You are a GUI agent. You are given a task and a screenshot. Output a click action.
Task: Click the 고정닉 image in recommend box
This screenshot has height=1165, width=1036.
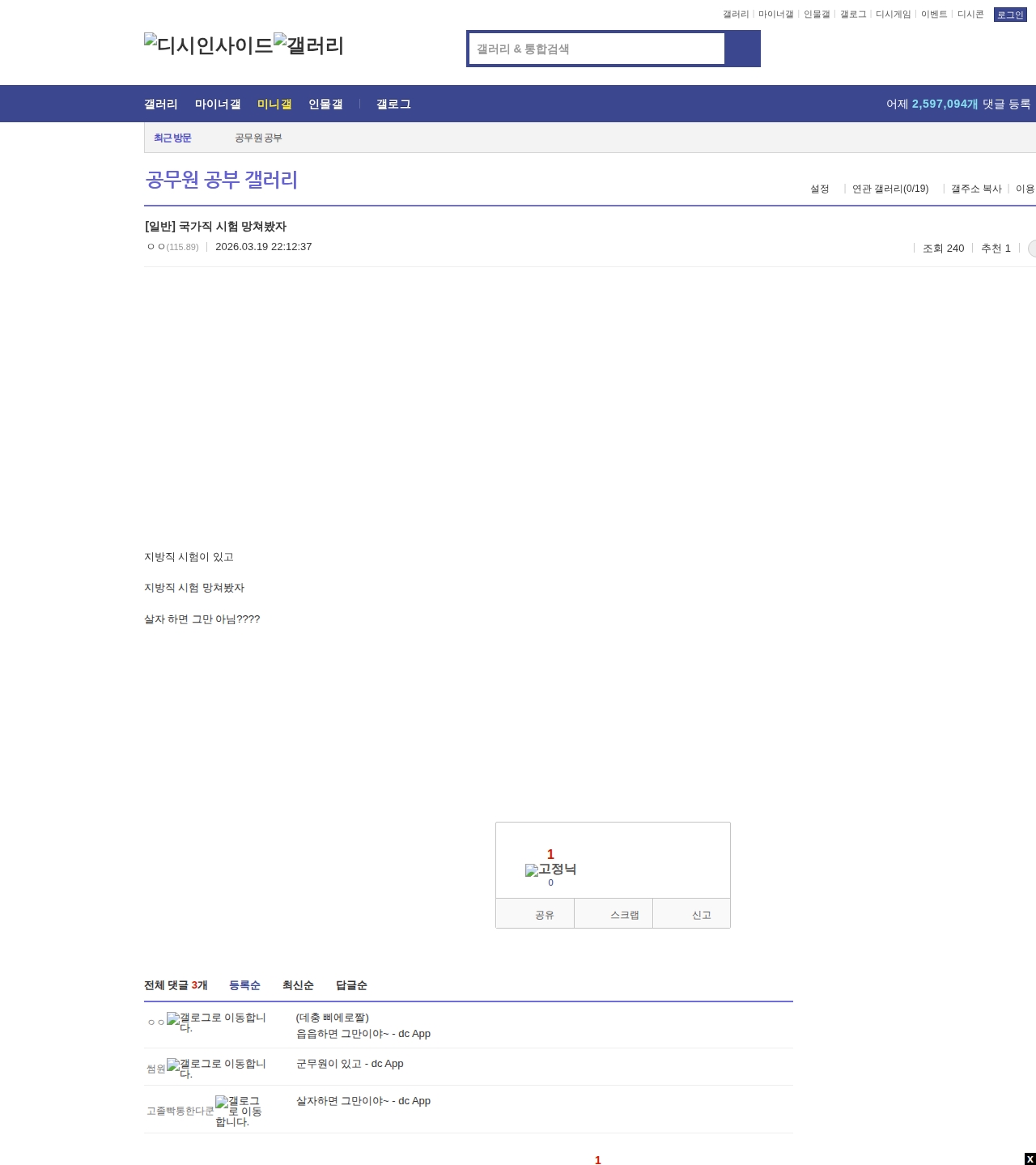coord(550,869)
